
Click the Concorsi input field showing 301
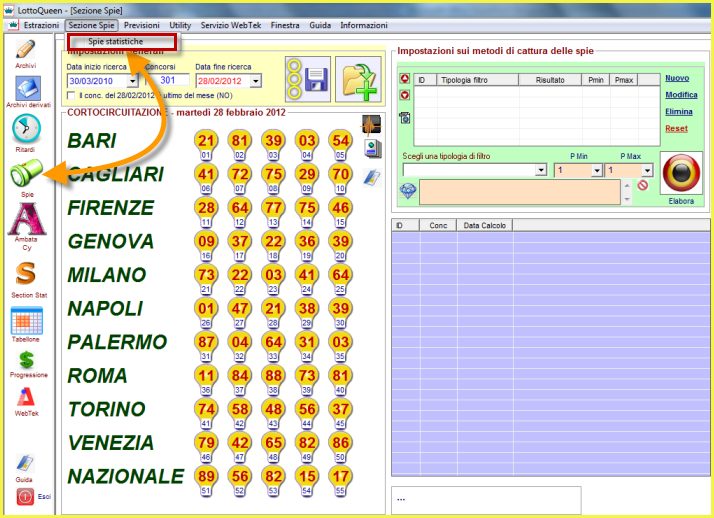(x=167, y=81)
